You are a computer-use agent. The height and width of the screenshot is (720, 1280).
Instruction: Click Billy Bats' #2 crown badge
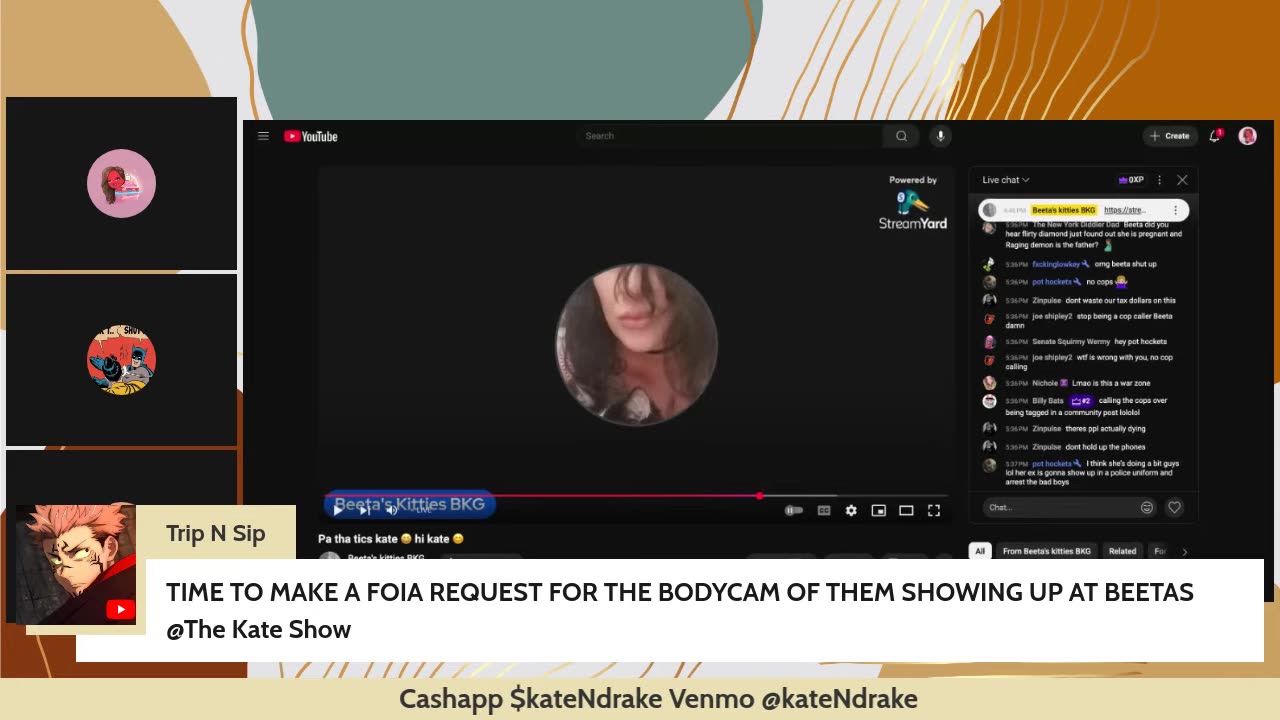coord(1081,401)
